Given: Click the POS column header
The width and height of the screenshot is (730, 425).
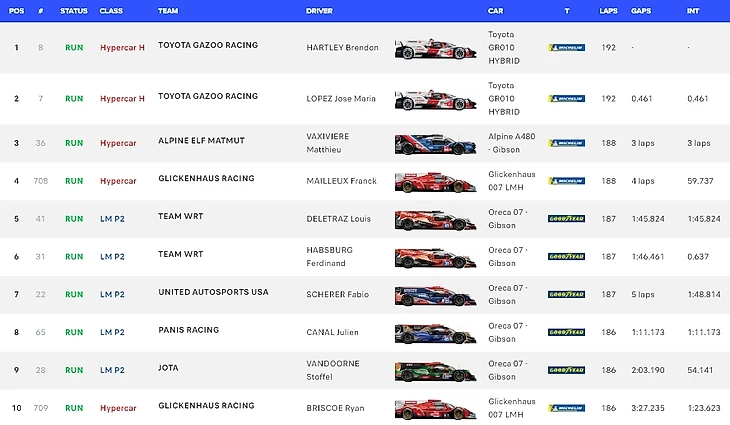Looking at the screenshot, I should (x=16, y=11).
